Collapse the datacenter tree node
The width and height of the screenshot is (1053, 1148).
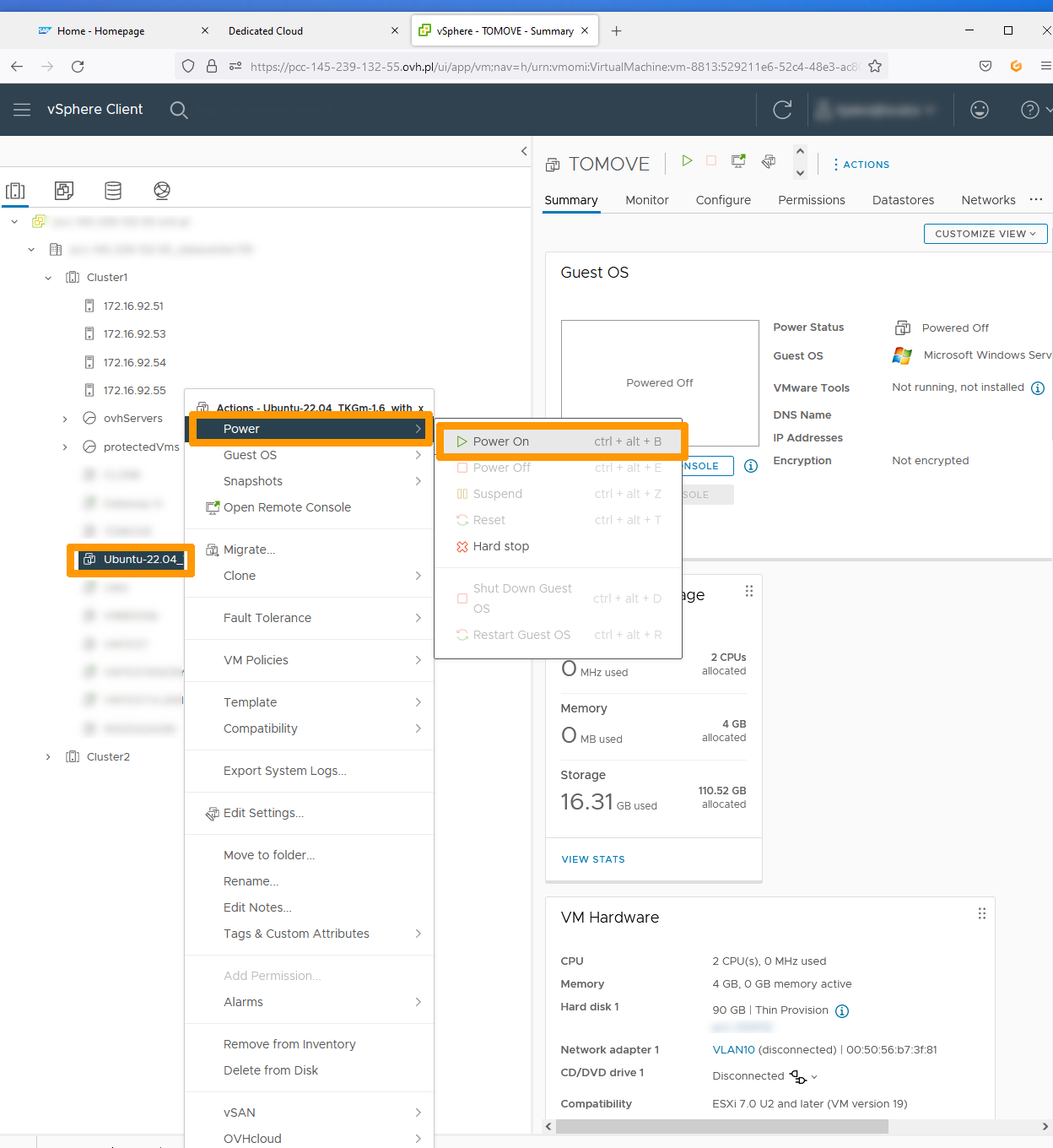pos(31,250)
